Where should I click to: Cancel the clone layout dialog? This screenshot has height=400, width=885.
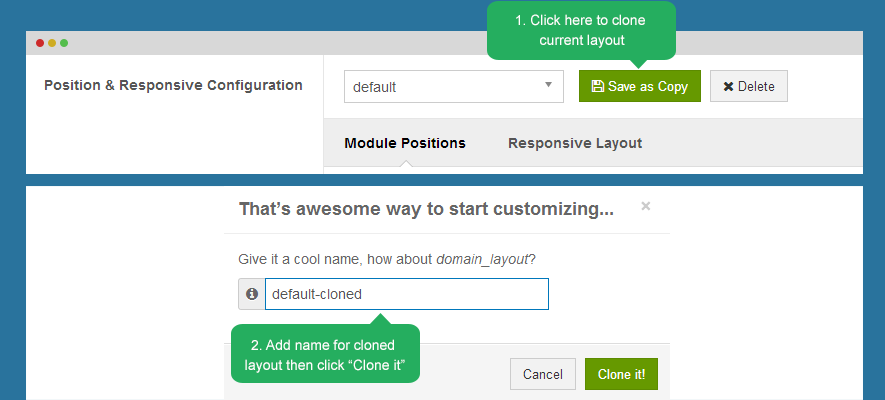pos(543,374)
